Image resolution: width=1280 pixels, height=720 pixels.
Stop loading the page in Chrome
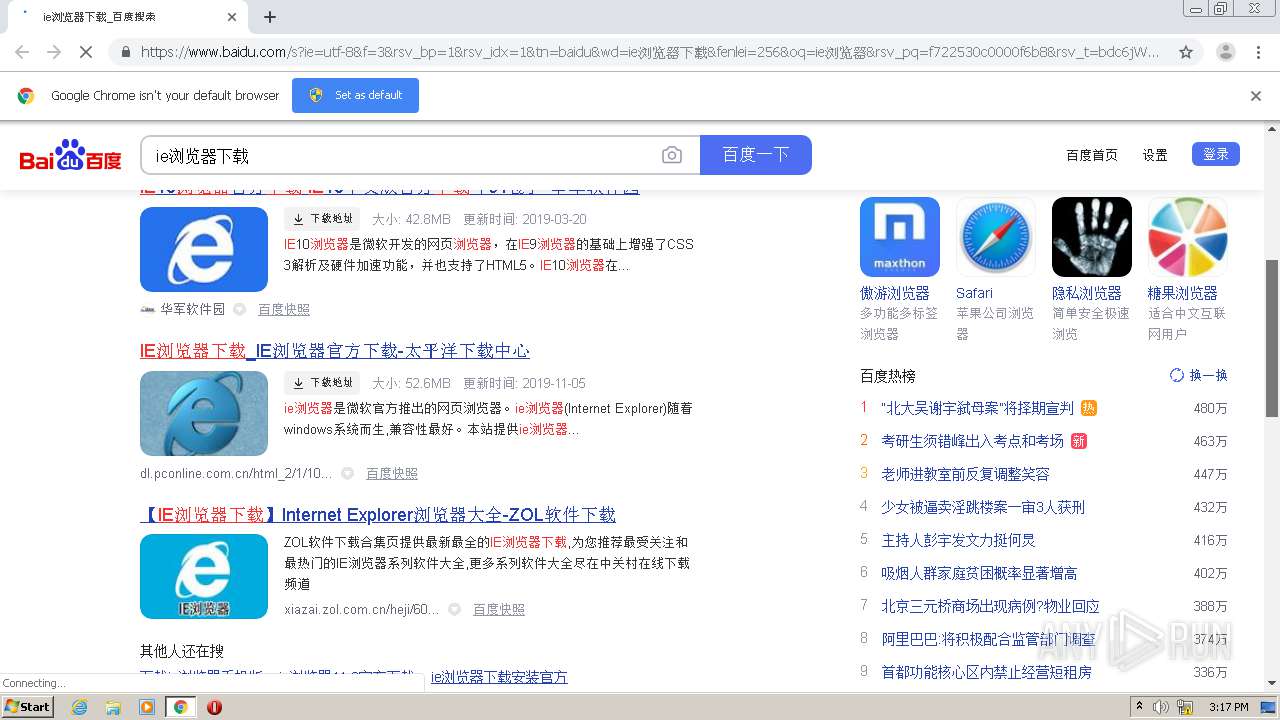[86, 52]
